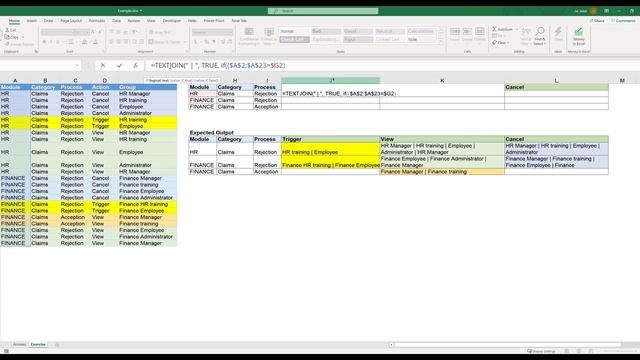
Task: Click the Conditional Formatting button
Action: click(249, 37)
